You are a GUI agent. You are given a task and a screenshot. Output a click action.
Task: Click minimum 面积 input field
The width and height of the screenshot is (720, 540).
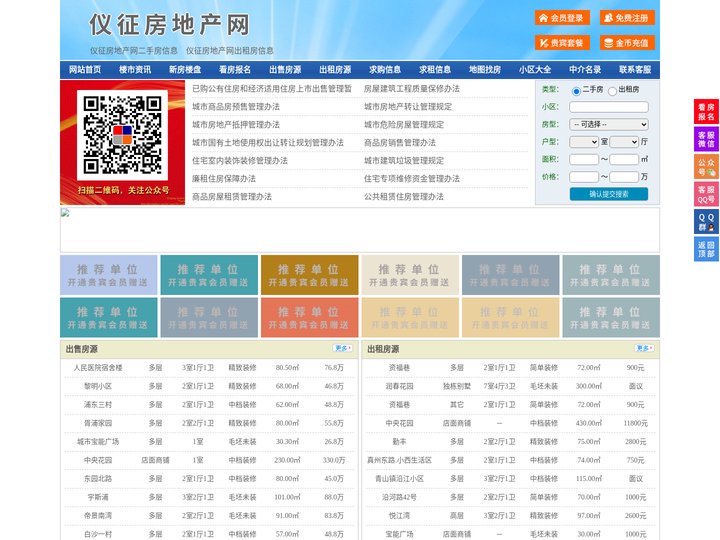pyautogui.click(x=584, y=159)
